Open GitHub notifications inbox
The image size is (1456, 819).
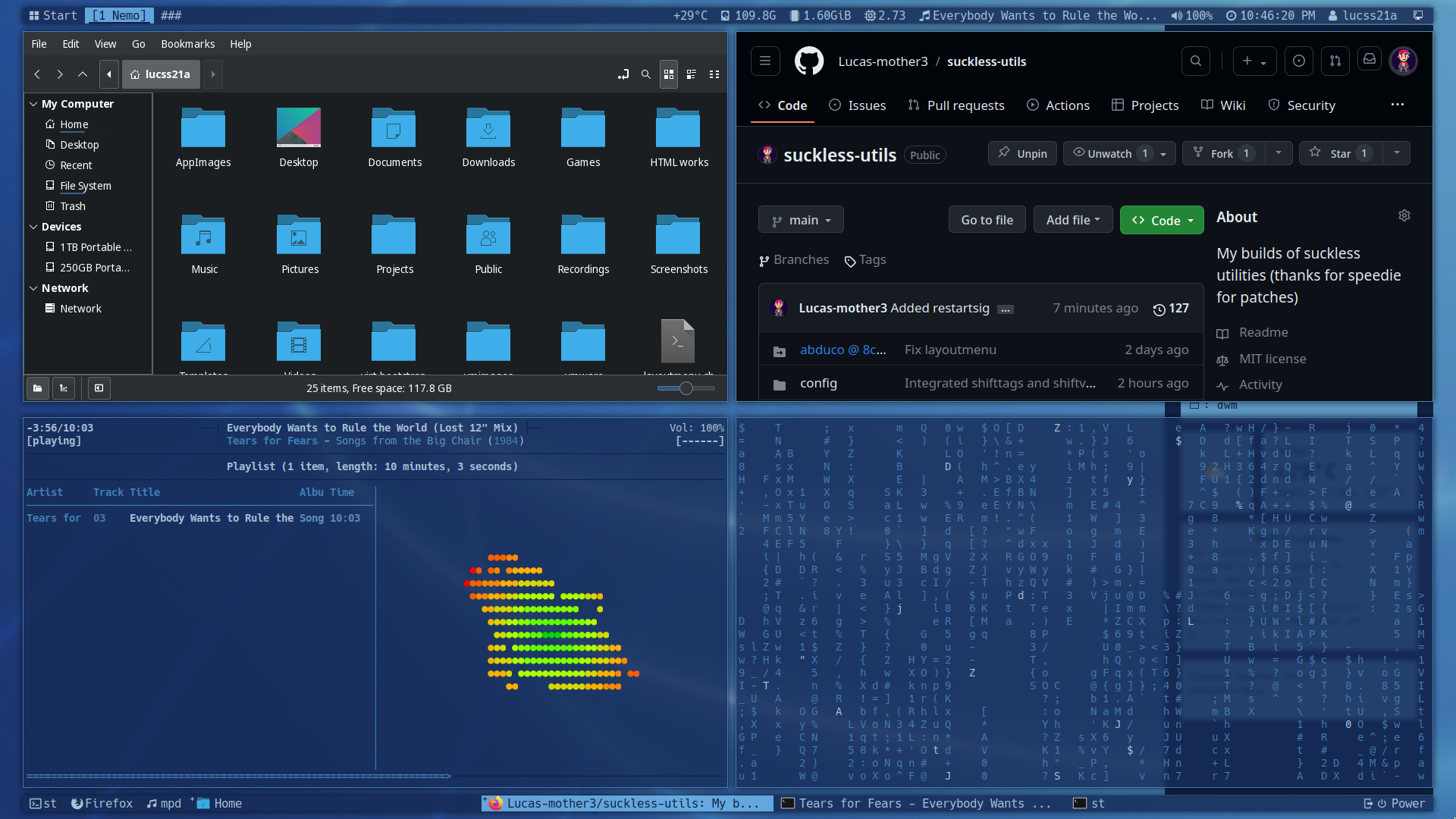(1370, 59)
